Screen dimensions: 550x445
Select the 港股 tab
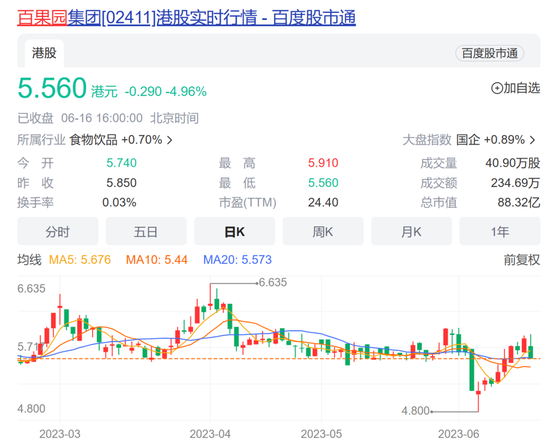(44, 53)
